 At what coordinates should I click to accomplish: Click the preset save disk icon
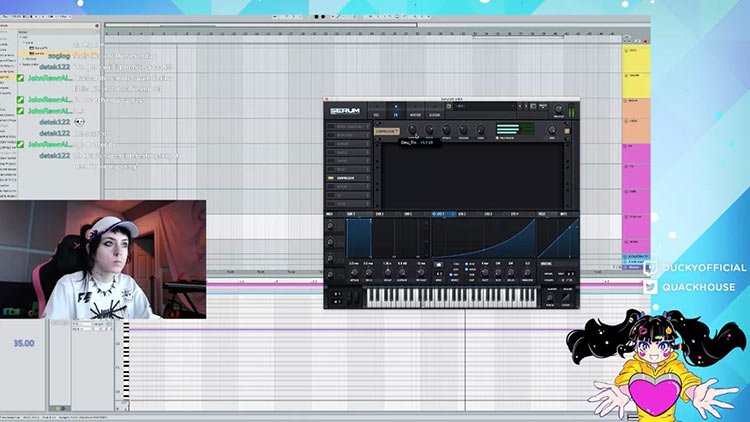(x=449, y=106)
